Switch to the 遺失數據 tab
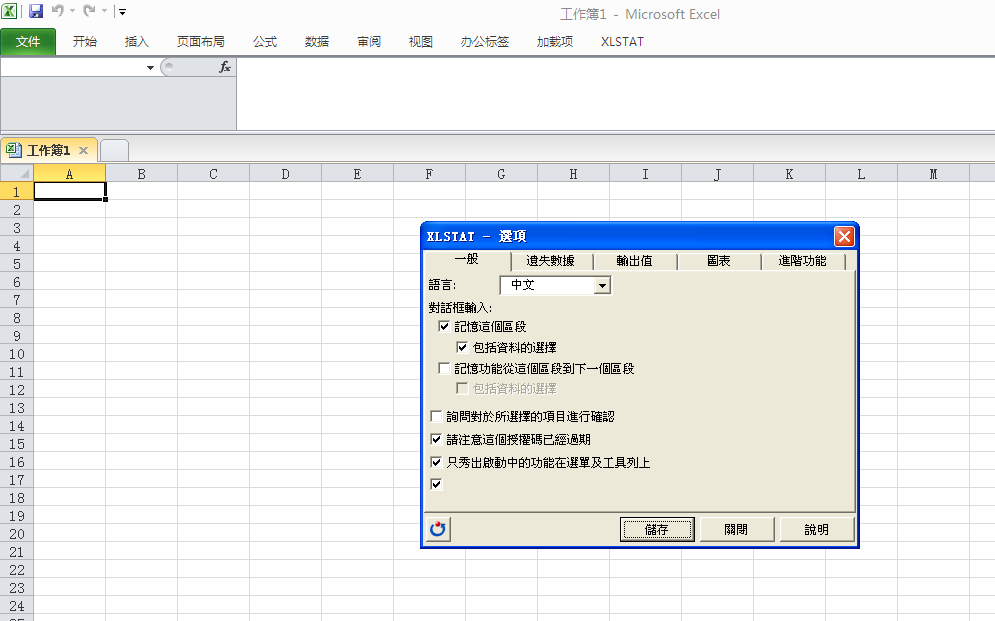 pos(551,261)
